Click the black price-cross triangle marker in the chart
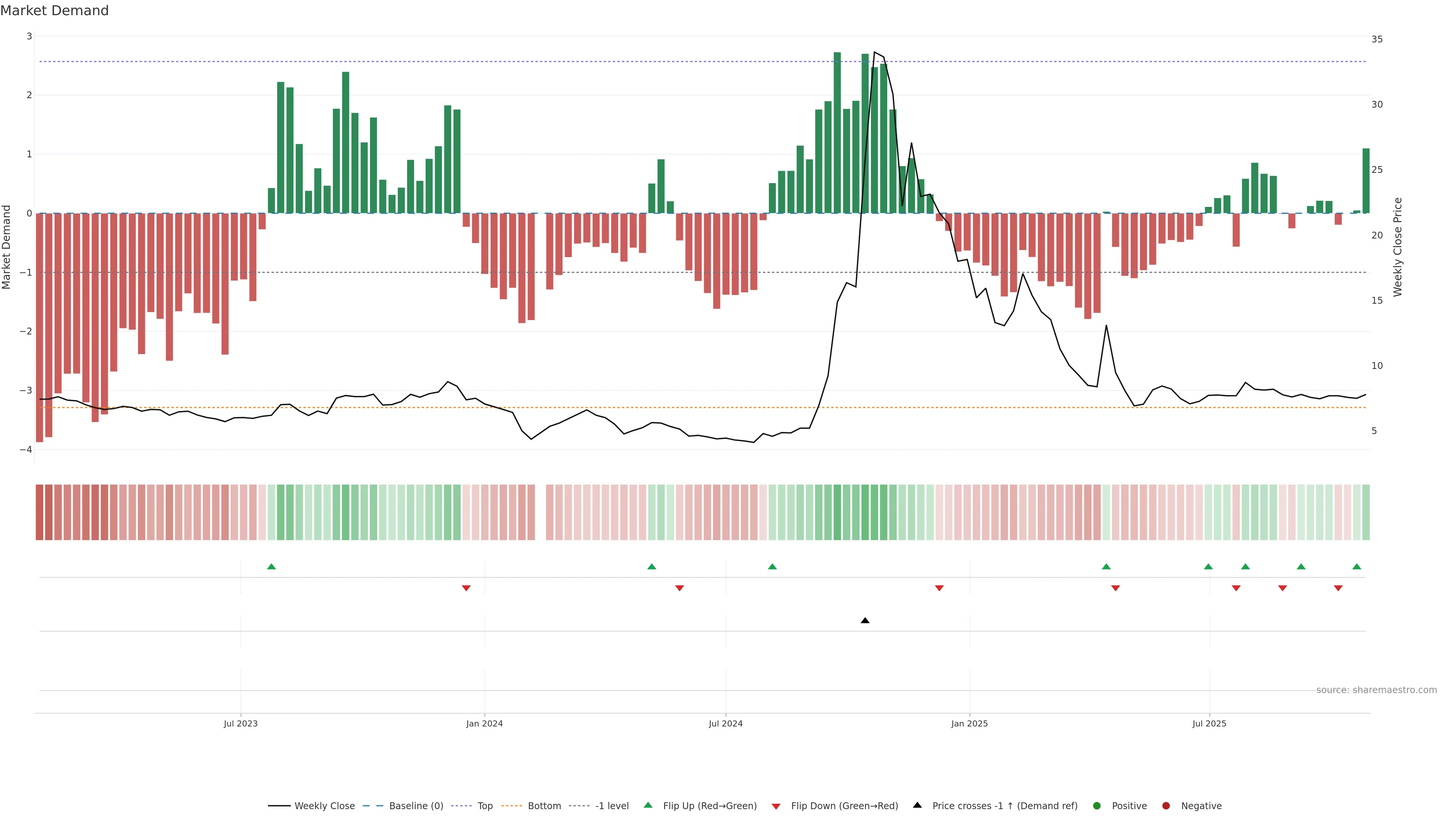1456x819 pixels. (865, 621)
